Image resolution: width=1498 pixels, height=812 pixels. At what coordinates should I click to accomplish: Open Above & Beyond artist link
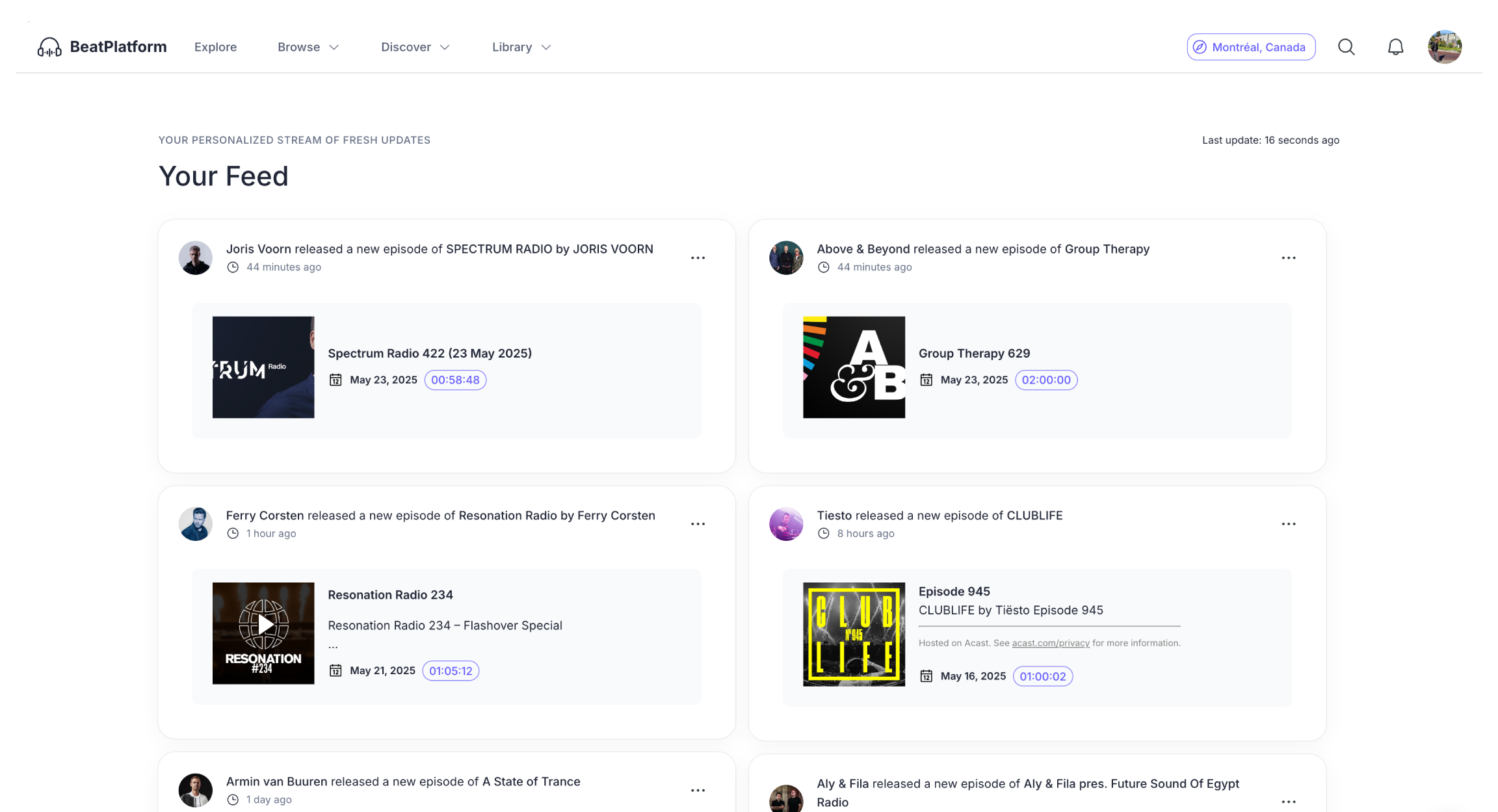tap(863, 249)
